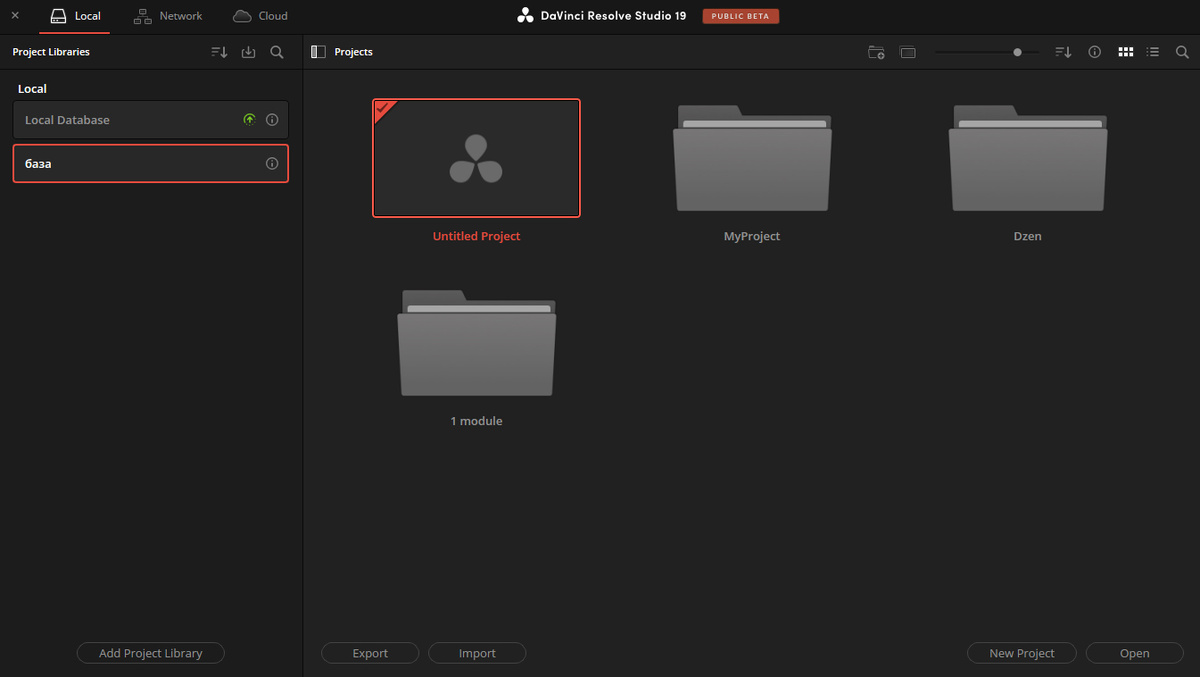Click the Project Libraries panel title
This screenshot has height=677, width=1200.
(x=51, y=52)
